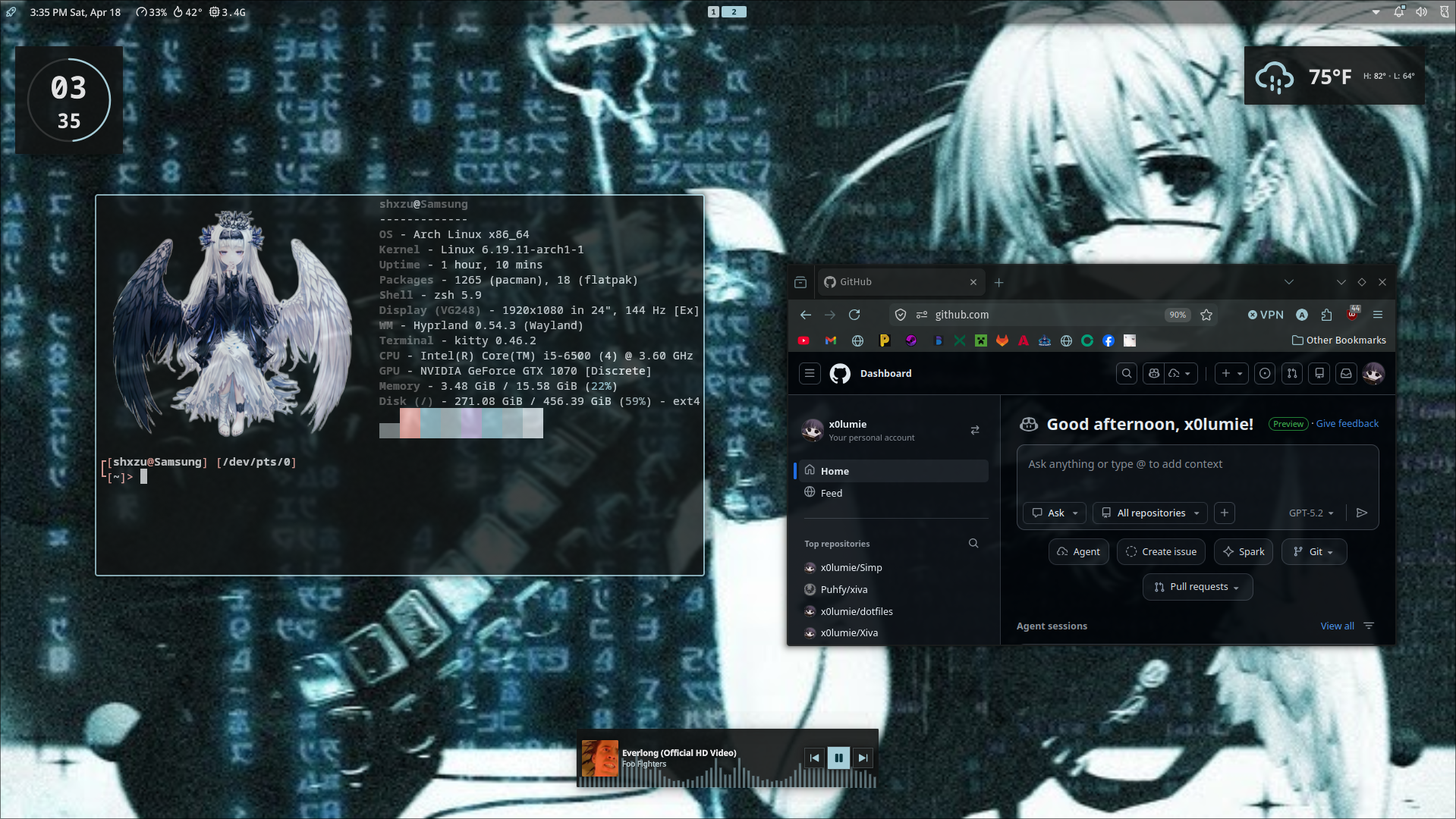The image size is (1456, 819).
Task: Open the Facebook bookmark icon
Action: point(1109,340)
